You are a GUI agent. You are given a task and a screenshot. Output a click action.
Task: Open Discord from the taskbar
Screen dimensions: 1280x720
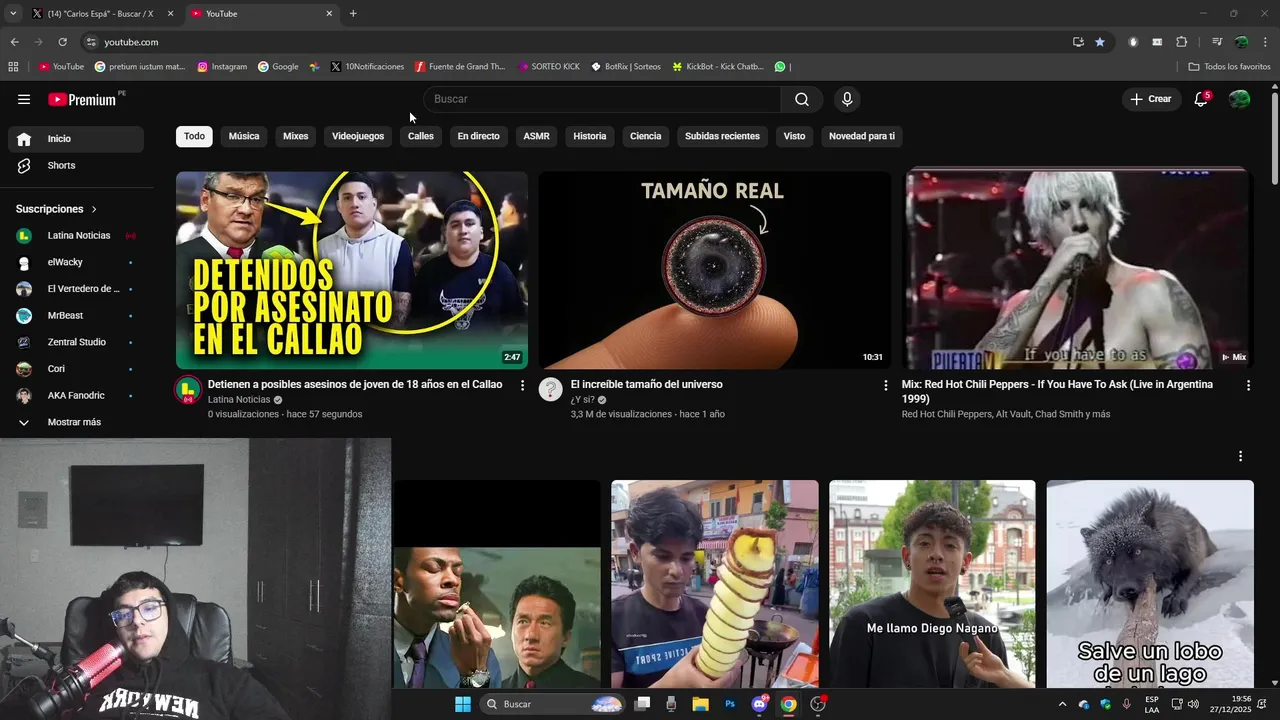(759, 704)
